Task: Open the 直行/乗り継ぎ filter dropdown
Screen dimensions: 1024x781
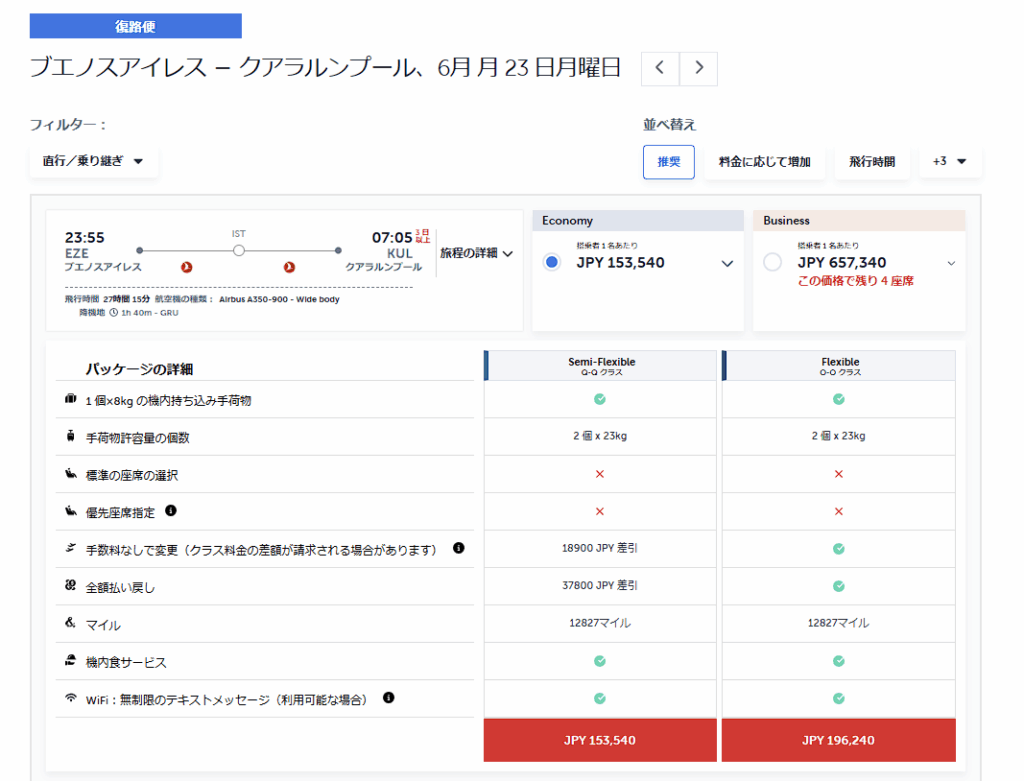Action: (x=94, y=161)
